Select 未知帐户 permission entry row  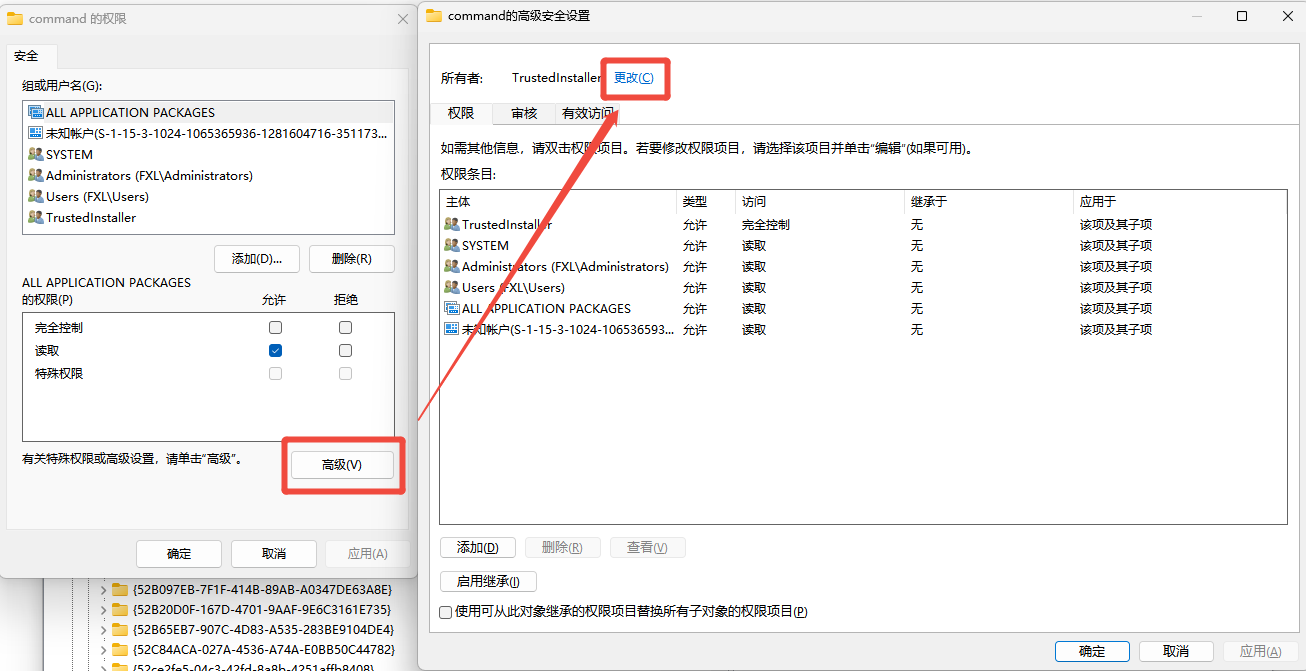point(863,329)
